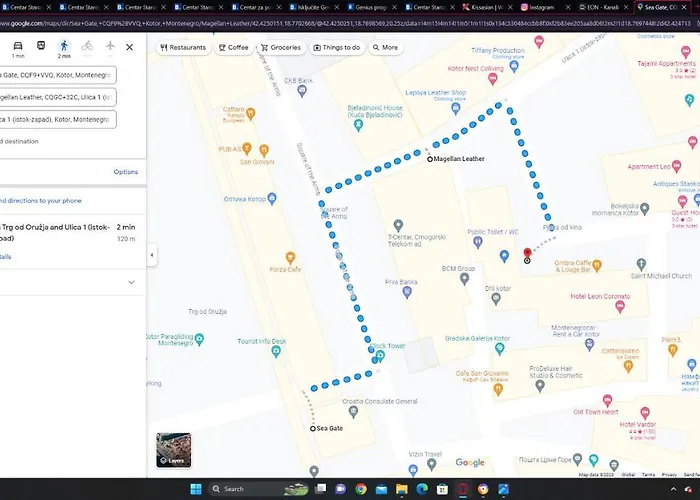Click the Saint Michael Church pin
700x500 pixels.
(x=641, y=264)
